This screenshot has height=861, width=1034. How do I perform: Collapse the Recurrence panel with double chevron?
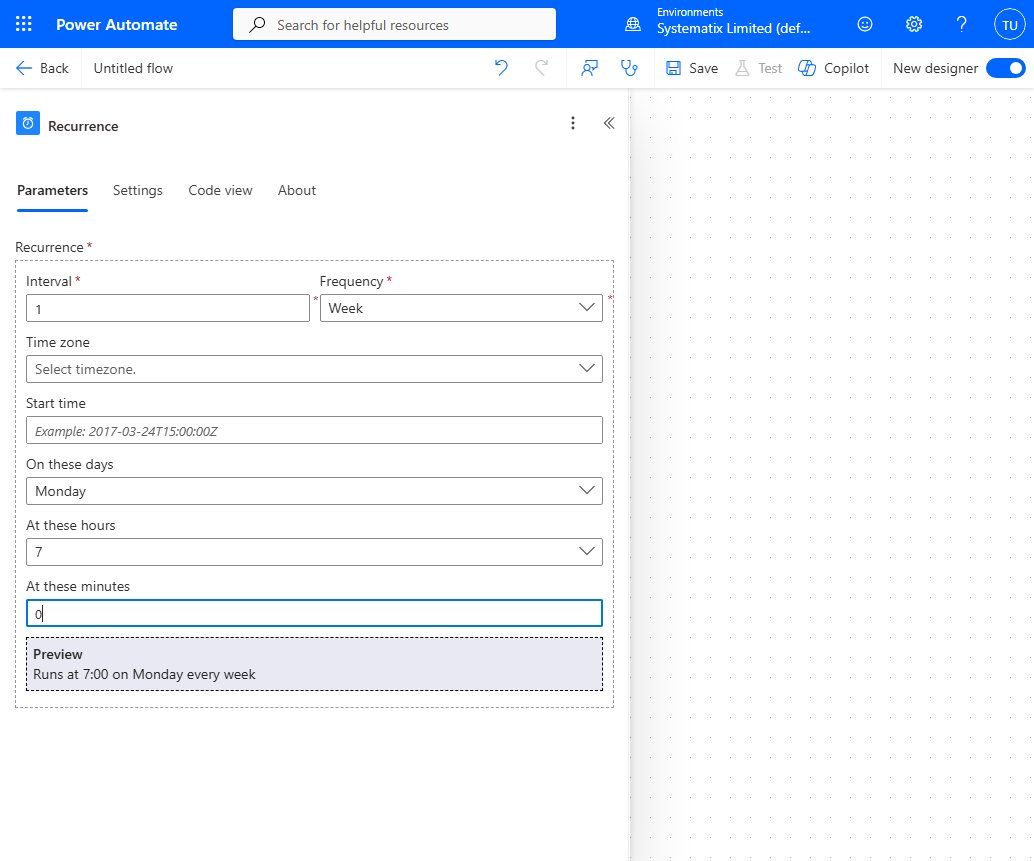pos(609,123)
